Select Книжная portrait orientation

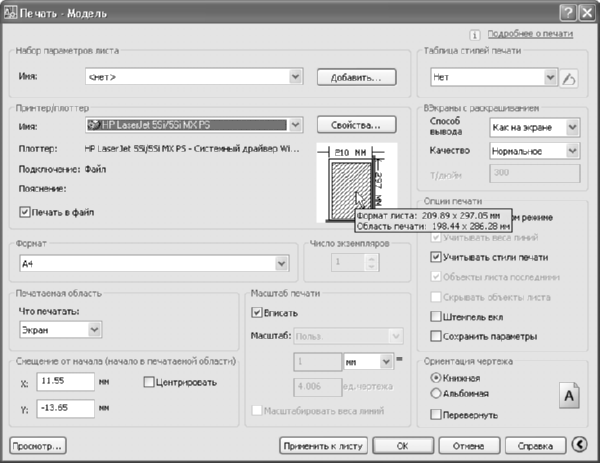click(x=436, y=378)
